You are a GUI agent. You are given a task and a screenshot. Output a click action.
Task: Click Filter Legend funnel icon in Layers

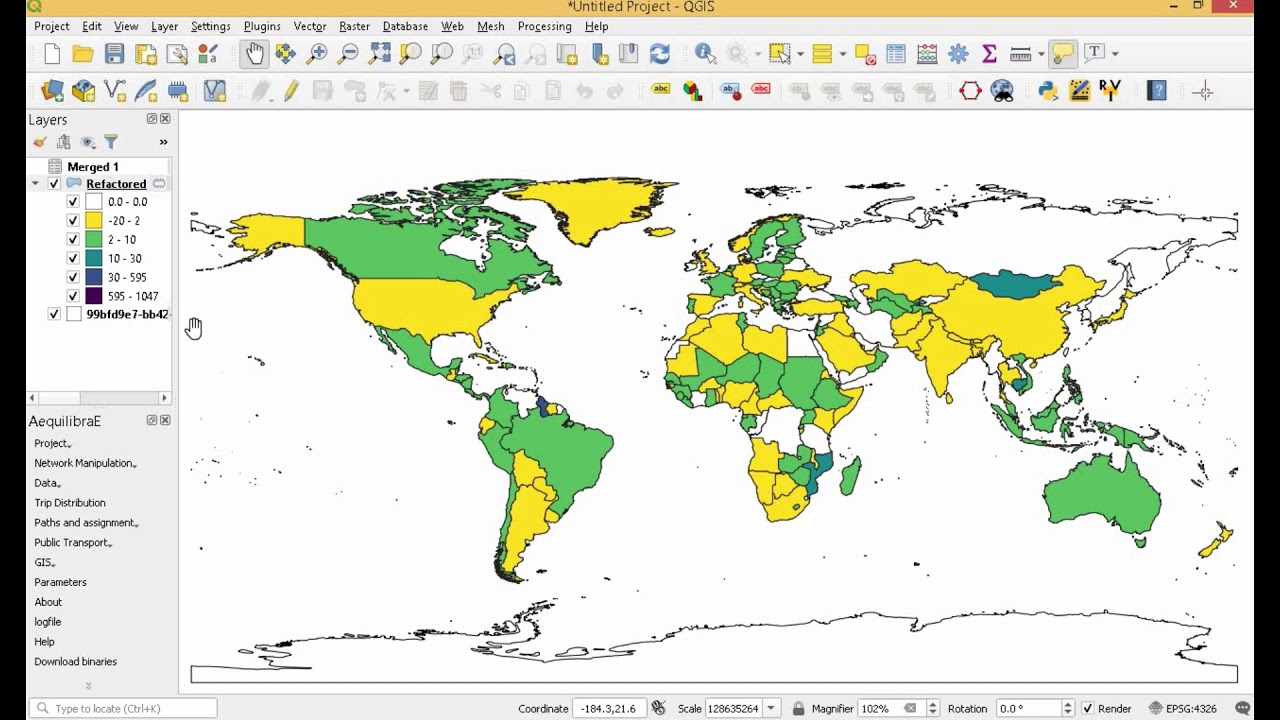pos(111,142)
